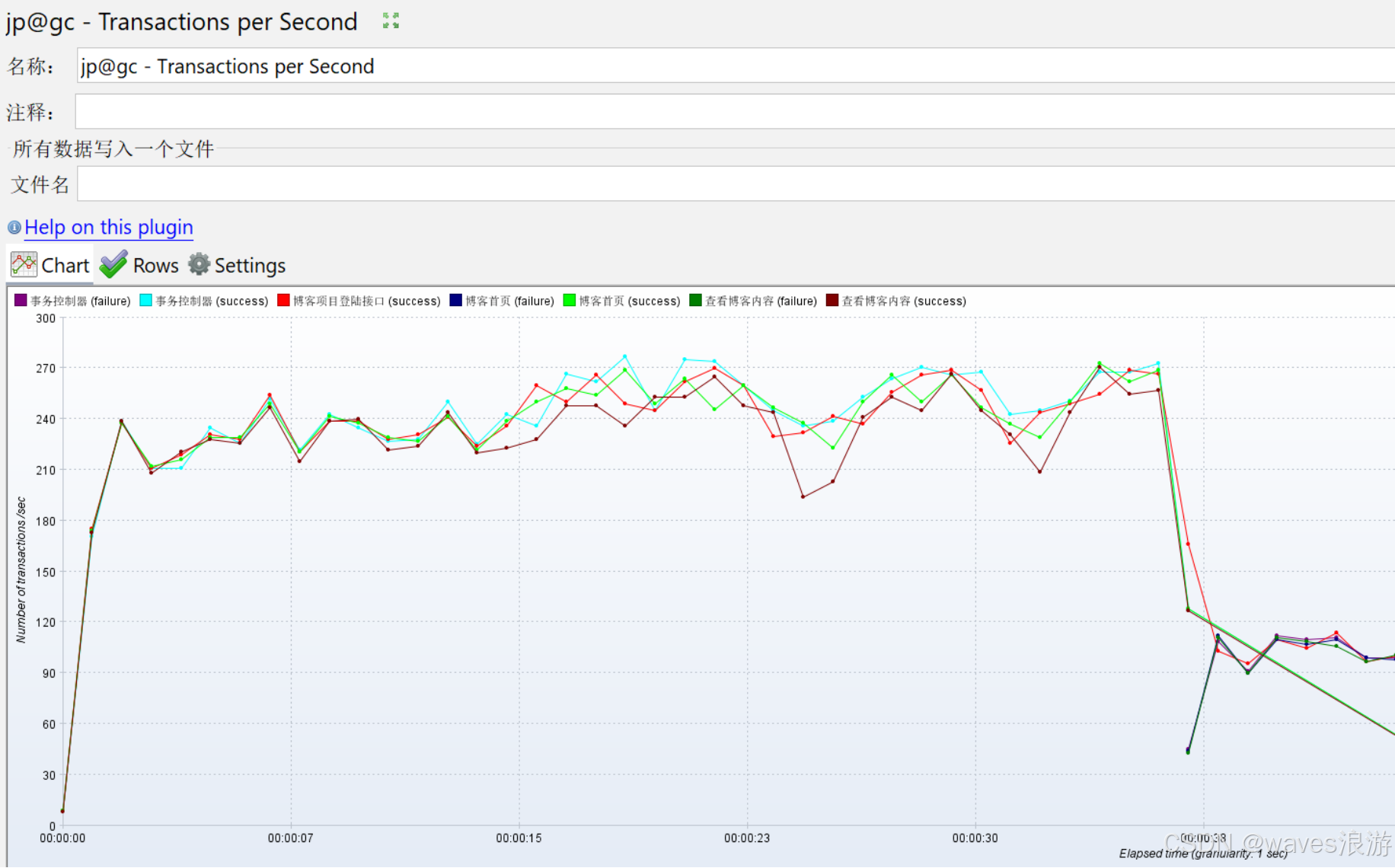Click the Chart tab graph icon
Viewport: 1395px width, 868px height.
point(24,265)
